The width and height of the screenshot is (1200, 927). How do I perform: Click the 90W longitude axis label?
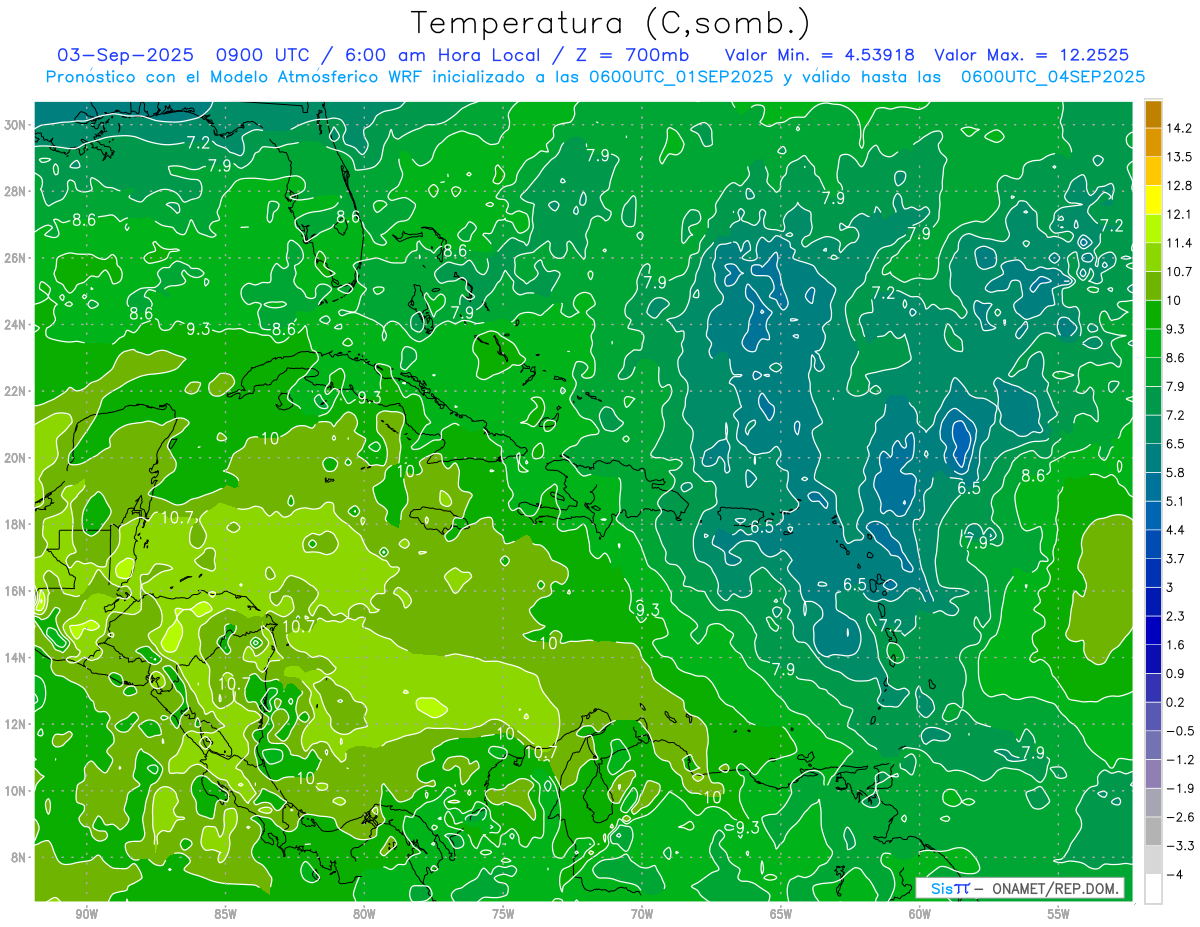tap(86, 914)
